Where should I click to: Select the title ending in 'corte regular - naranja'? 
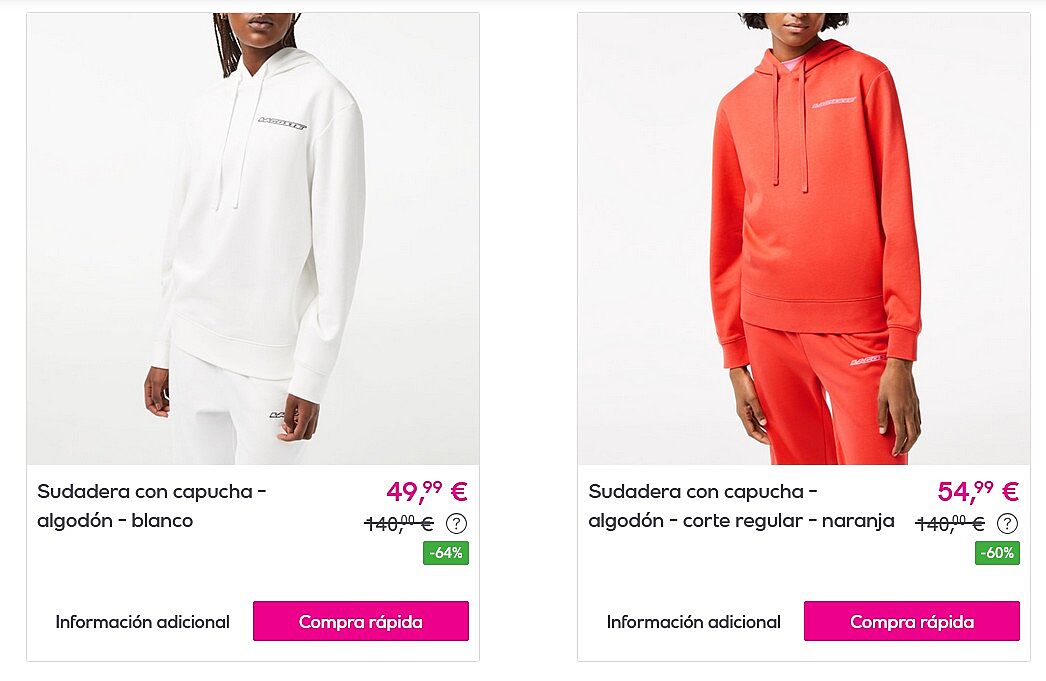pos(741,506)
